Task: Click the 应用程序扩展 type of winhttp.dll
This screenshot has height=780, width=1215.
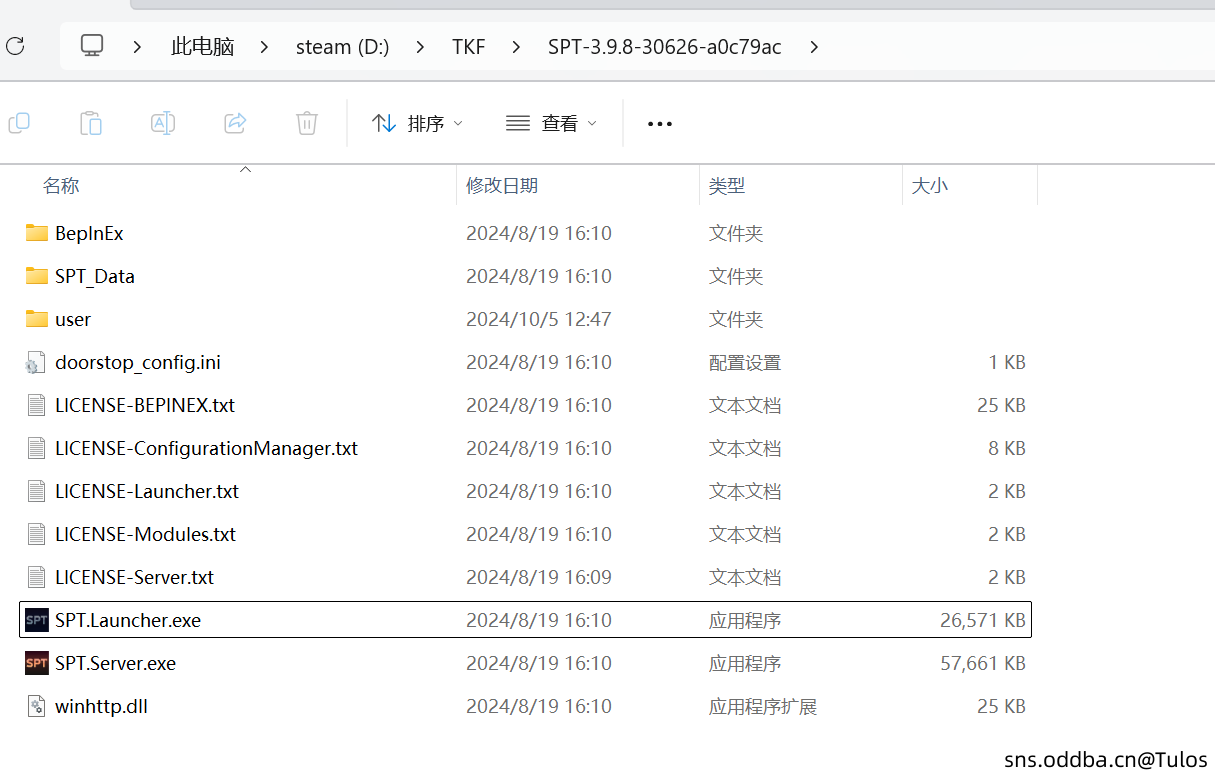Action: [x=763, y=706]
